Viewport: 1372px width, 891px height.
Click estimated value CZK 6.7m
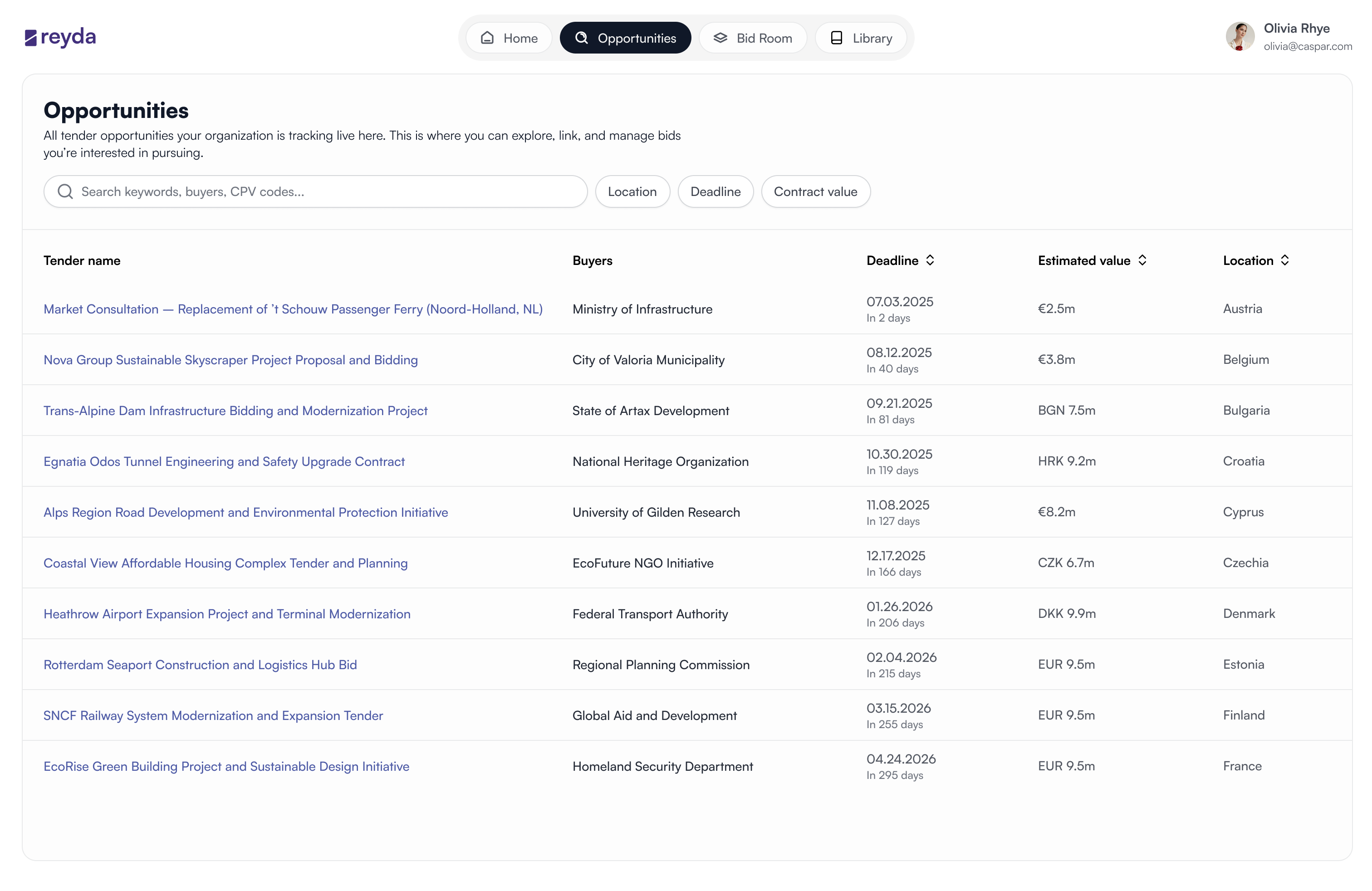coord(1066,563)
